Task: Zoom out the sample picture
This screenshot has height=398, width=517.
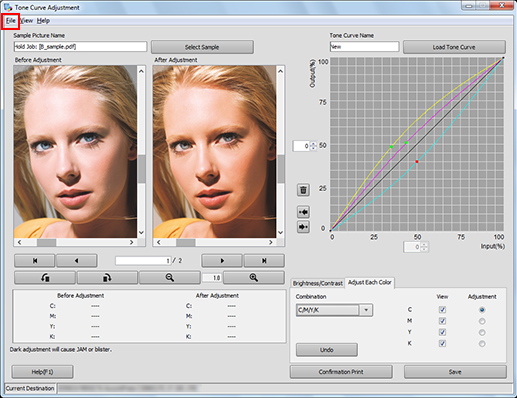Action: pos(170,278)
